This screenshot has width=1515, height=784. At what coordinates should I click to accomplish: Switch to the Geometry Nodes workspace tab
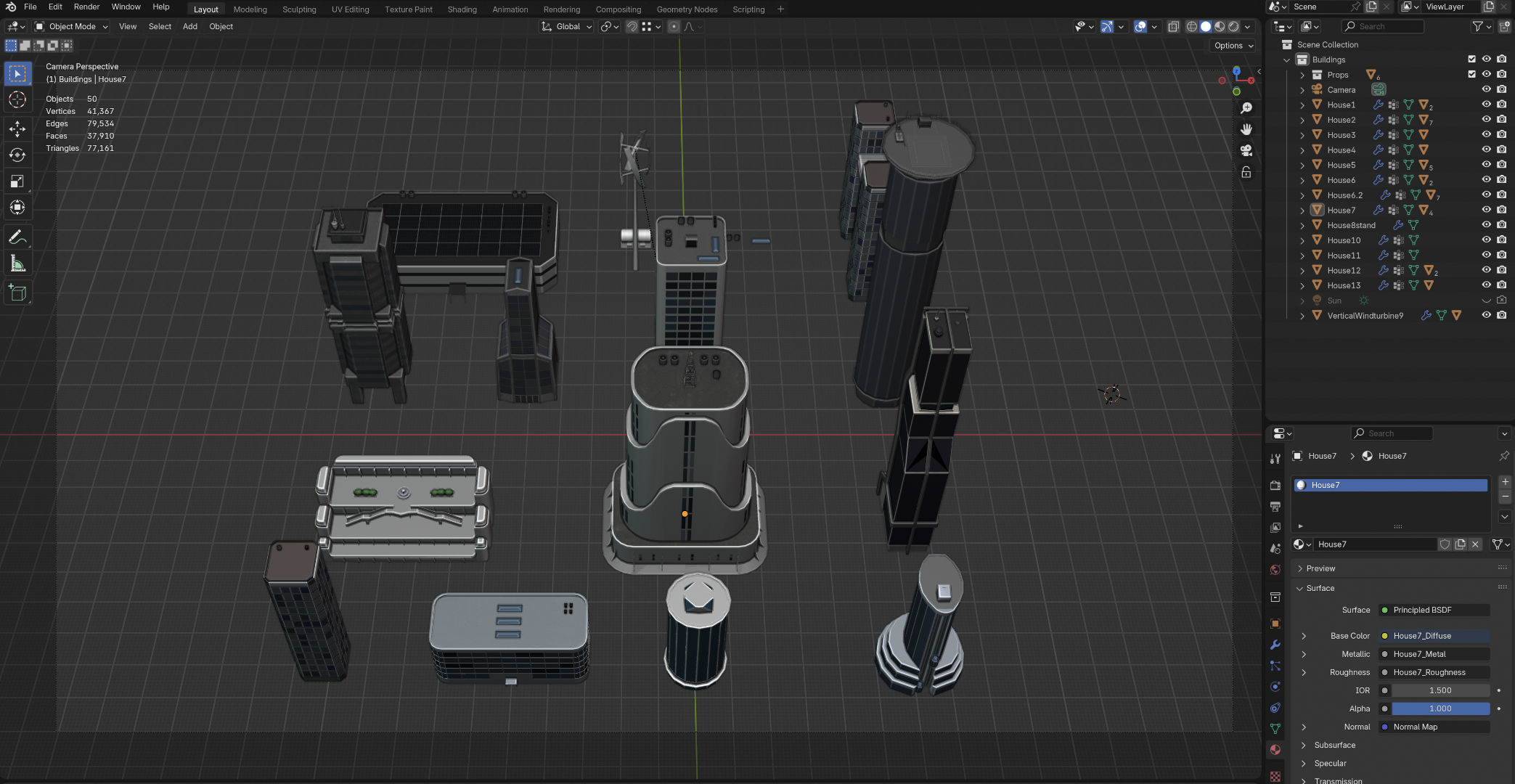tap(687, 9)
